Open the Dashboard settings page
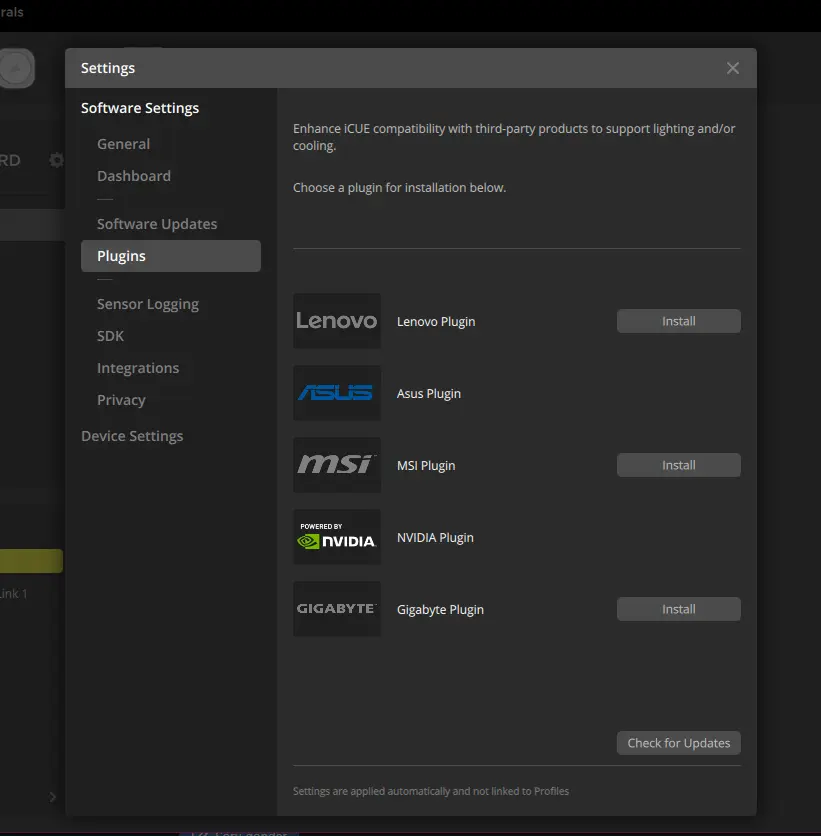Image resolution: width=821 pixels, height=836 pixels. tap(134, 176)
